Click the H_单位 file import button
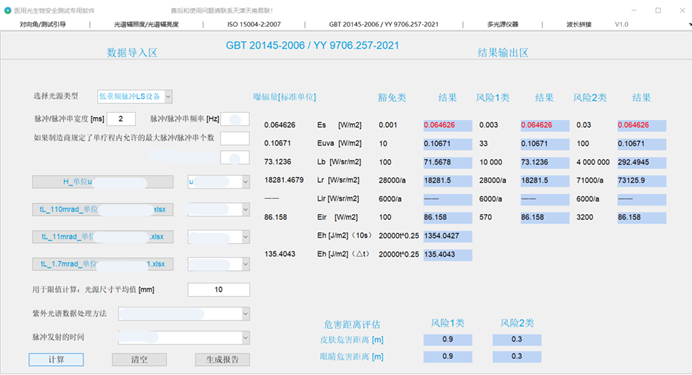Image resolution: width=692 pixels, height=375 pixels. point(102,182)
